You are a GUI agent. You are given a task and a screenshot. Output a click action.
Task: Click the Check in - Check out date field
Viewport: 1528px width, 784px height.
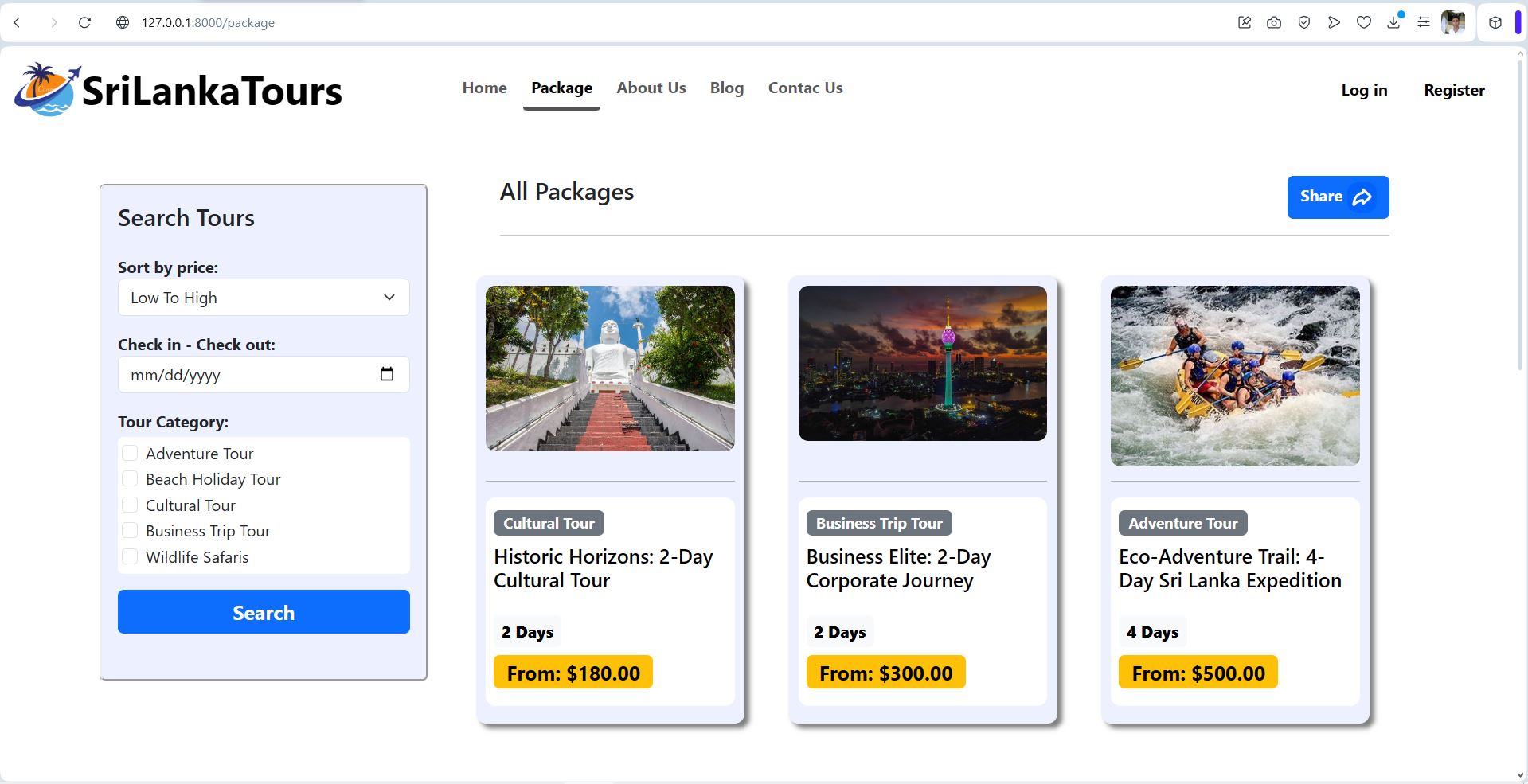click(264, 374)
